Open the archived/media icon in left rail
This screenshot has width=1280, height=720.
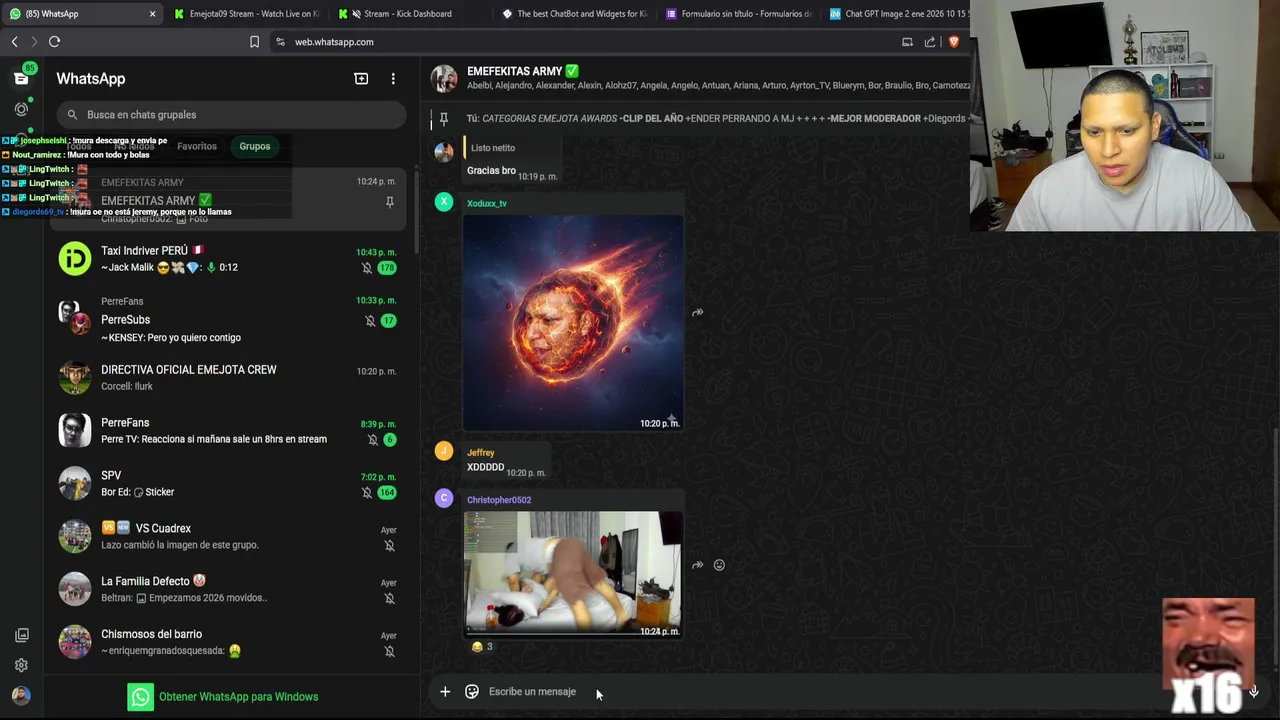[21, 636]
